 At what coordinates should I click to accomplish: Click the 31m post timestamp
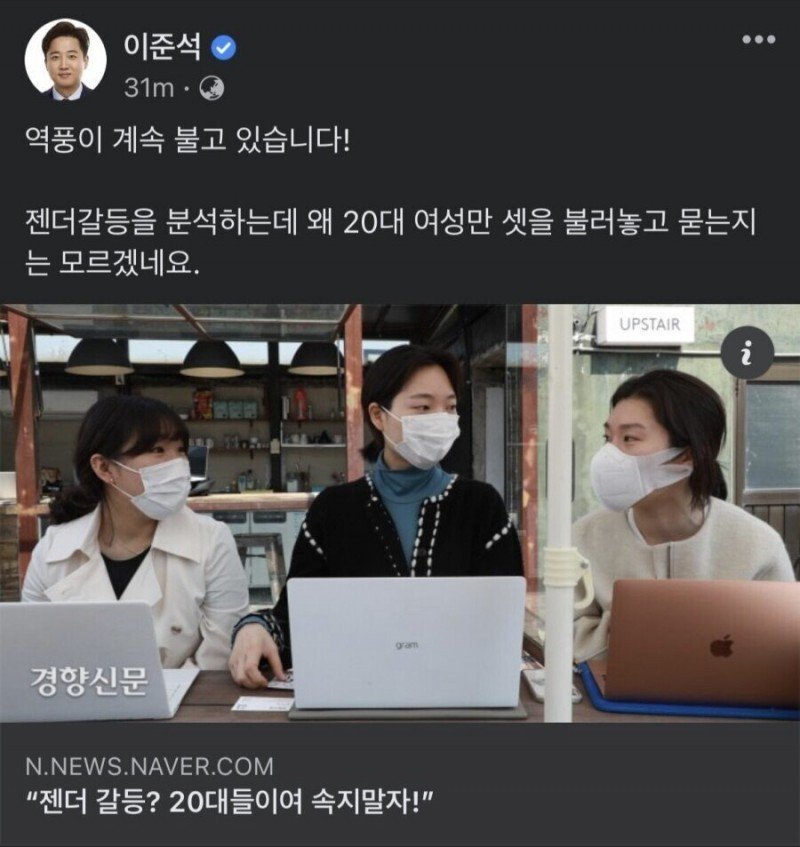tap(149, 88)
